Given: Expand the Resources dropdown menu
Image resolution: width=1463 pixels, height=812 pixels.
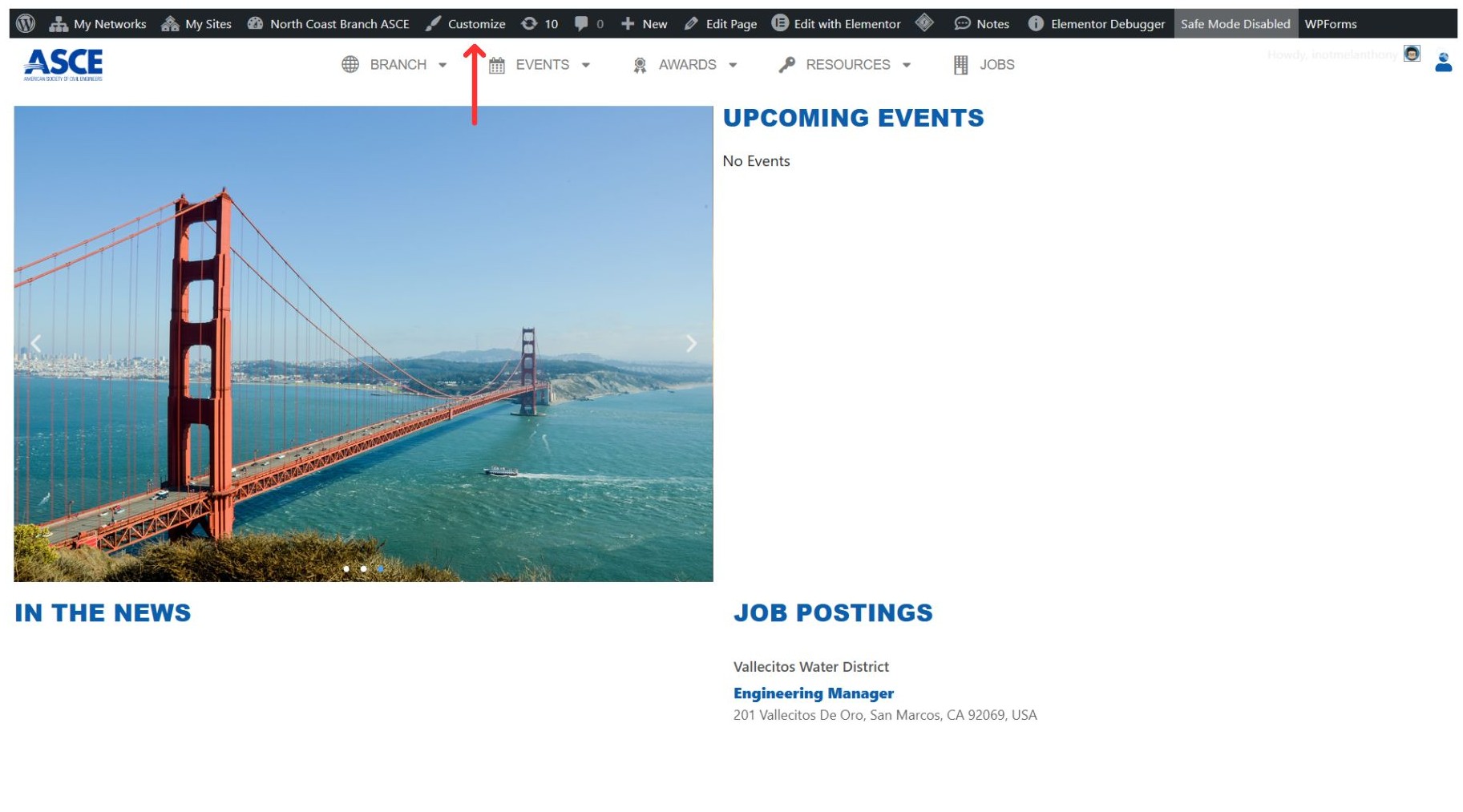Looking at the screenshot, I should pyautogui.click(x=846, y=65).
